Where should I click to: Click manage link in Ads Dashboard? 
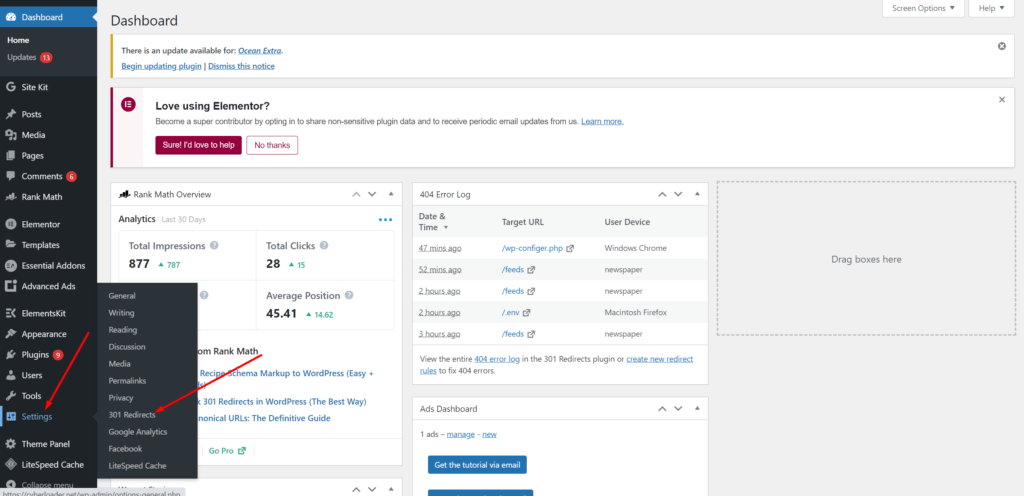(460, 434)
